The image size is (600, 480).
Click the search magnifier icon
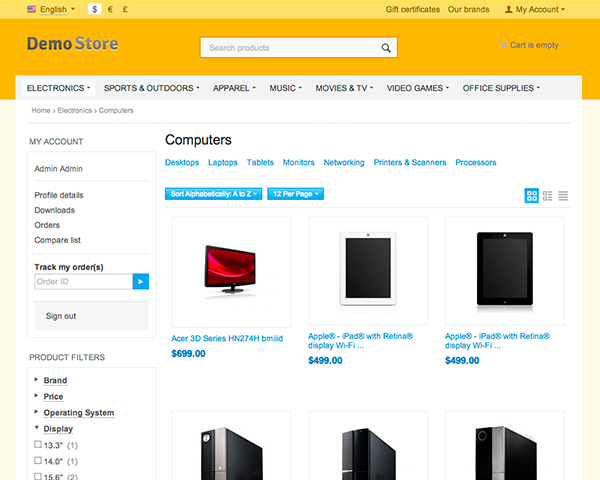click(x=386, y=48)
